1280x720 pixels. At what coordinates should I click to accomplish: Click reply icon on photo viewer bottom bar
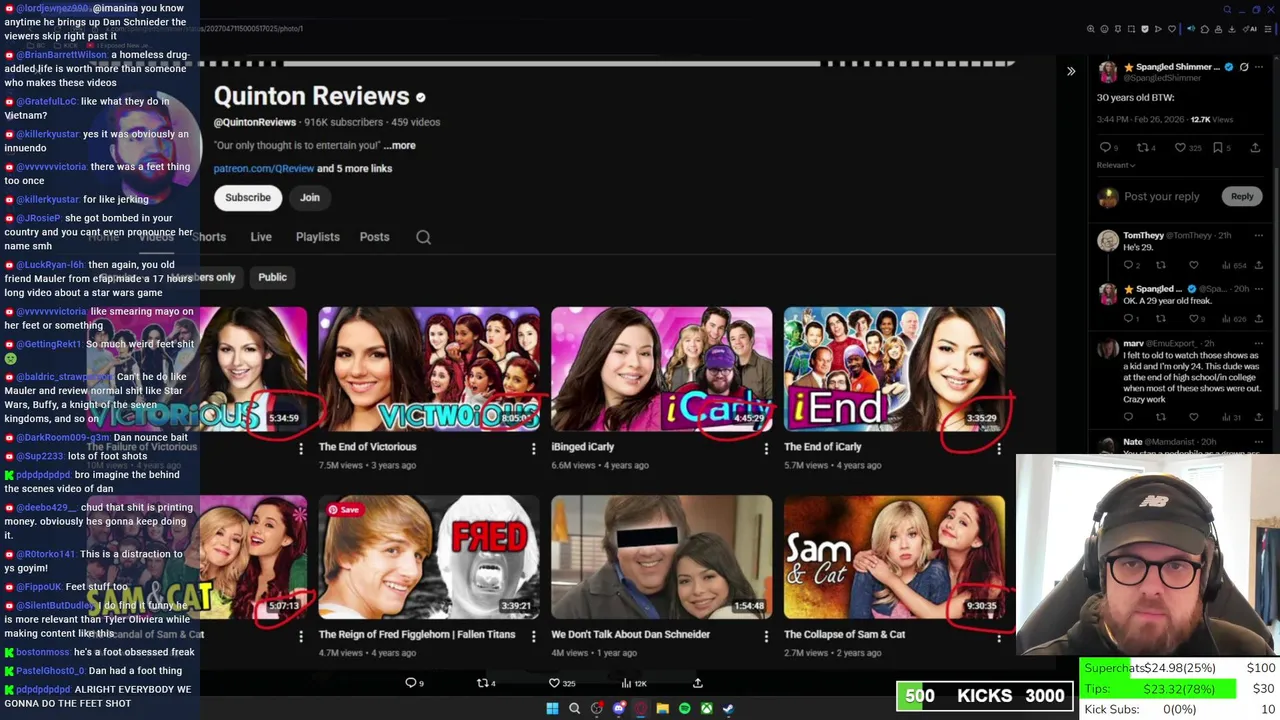point(410,683)
